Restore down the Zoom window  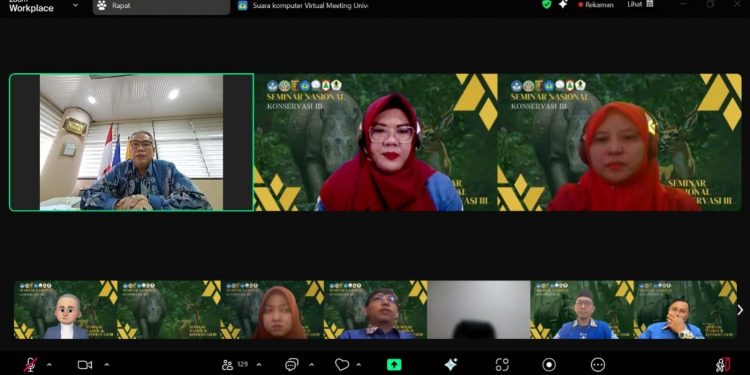coord(711,4)
